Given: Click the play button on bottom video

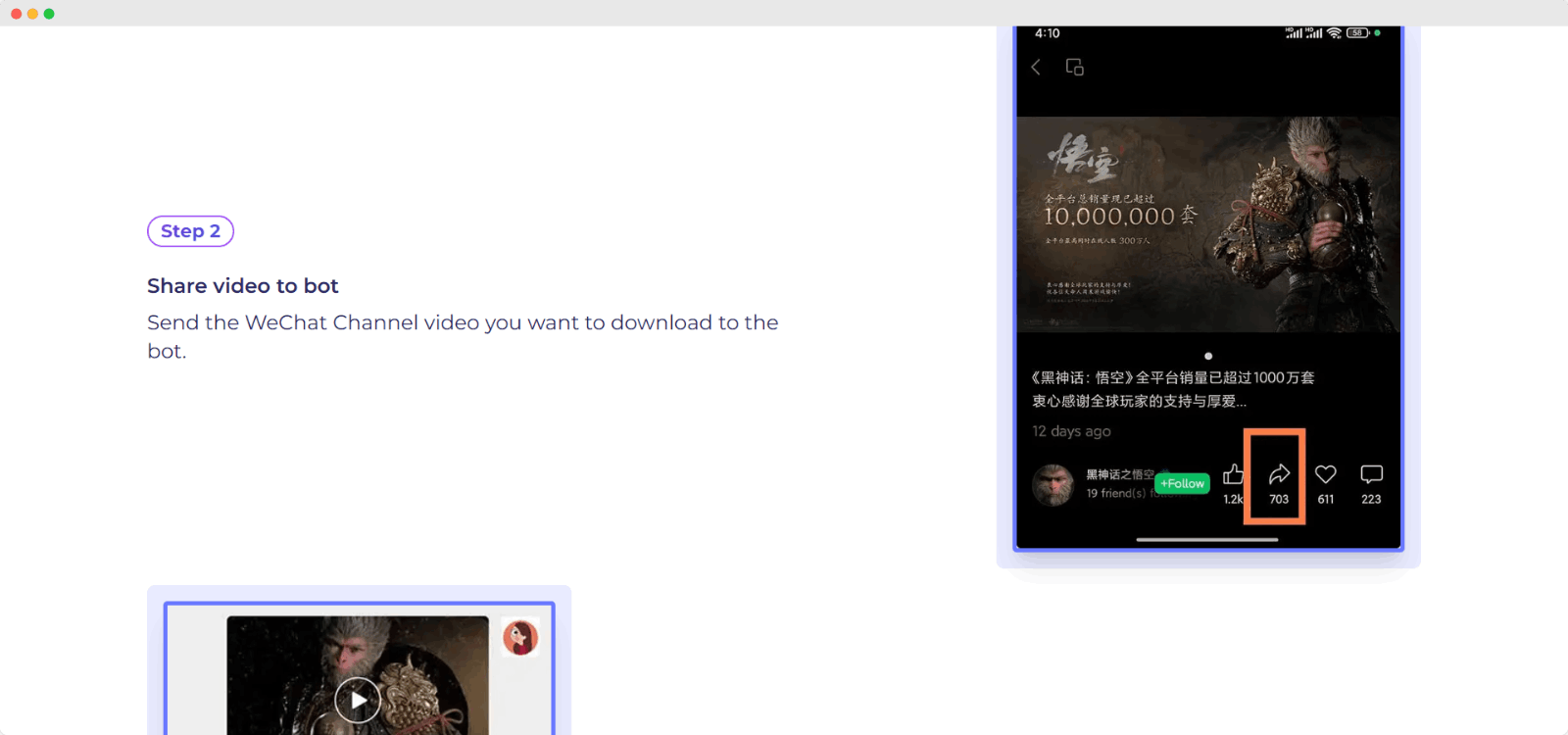Looking at the screenshot, I should (x=358, y=700).
